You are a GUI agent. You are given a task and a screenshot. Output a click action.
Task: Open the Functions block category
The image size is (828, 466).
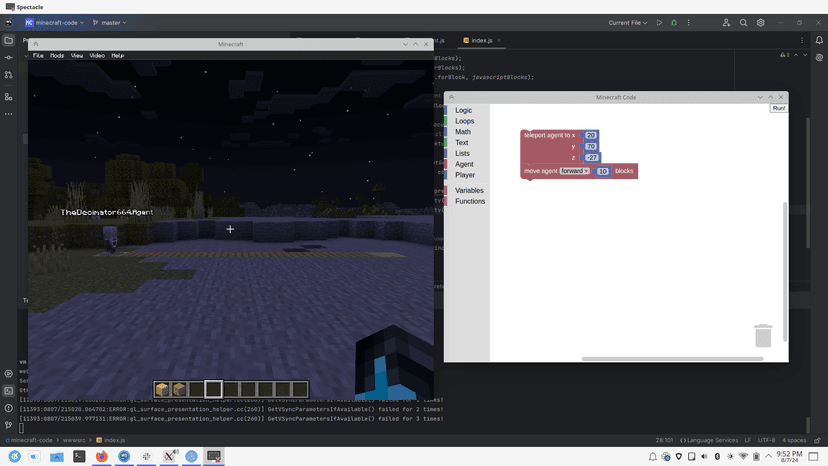pyautogui.click(x=470, y=201)
